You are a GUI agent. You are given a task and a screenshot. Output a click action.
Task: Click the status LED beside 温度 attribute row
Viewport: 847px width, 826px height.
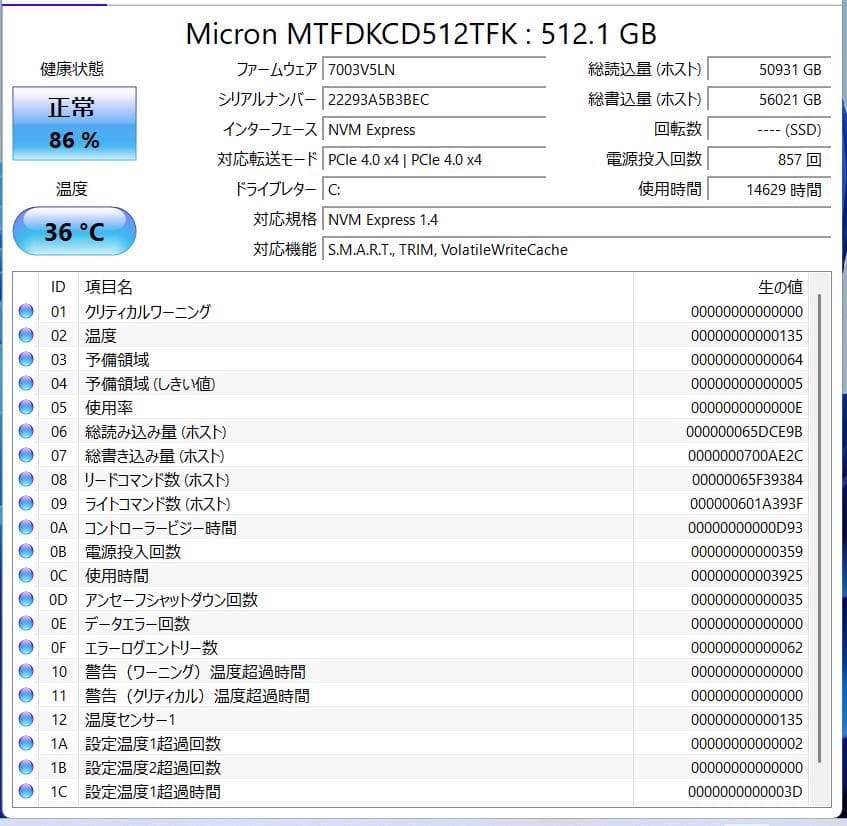pos(25,336)
